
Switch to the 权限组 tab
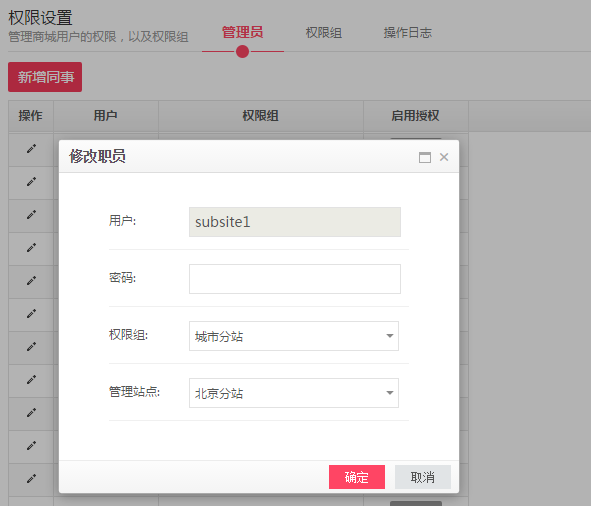(324, 33)
